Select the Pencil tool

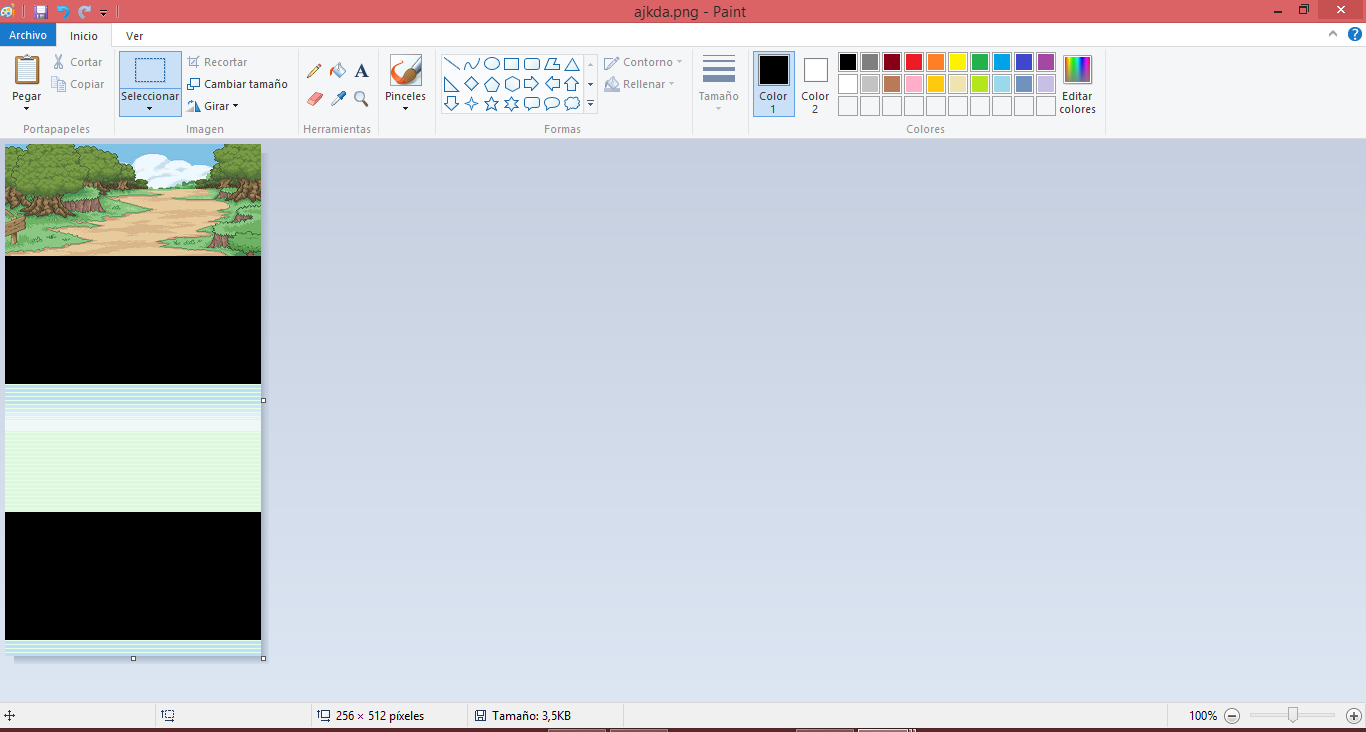coord(314,71)
